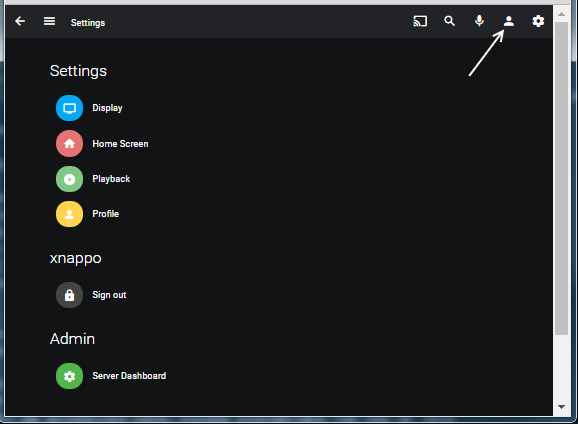Open the hamburger navigation menu

[49, 21]
